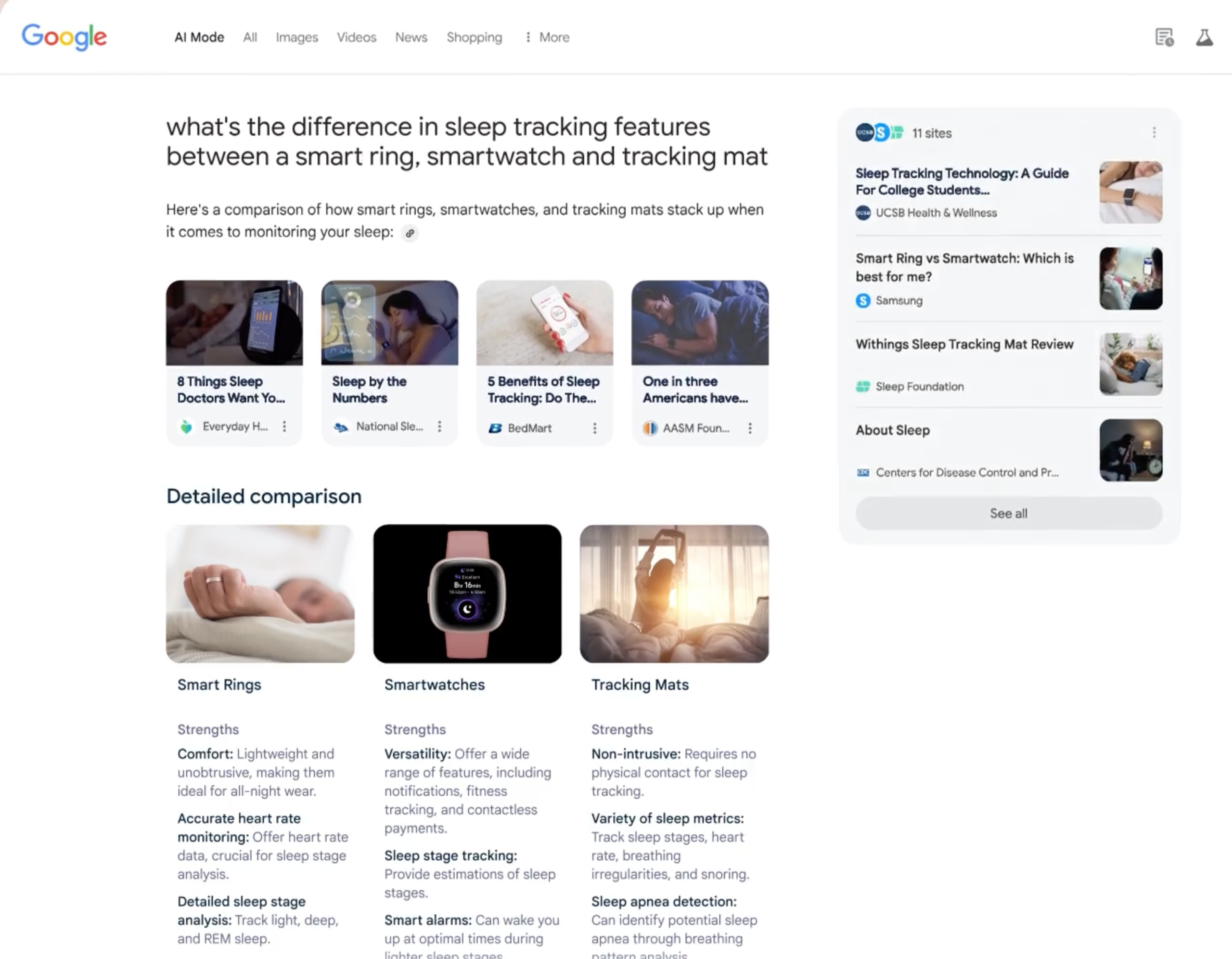Select the Shopping tab

point(475,37)
